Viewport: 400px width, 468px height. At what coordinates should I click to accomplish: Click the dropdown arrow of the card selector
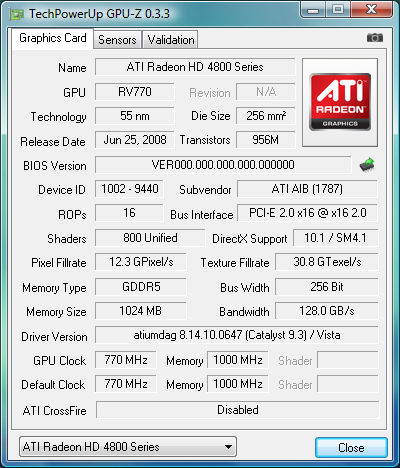click(228, 447)
